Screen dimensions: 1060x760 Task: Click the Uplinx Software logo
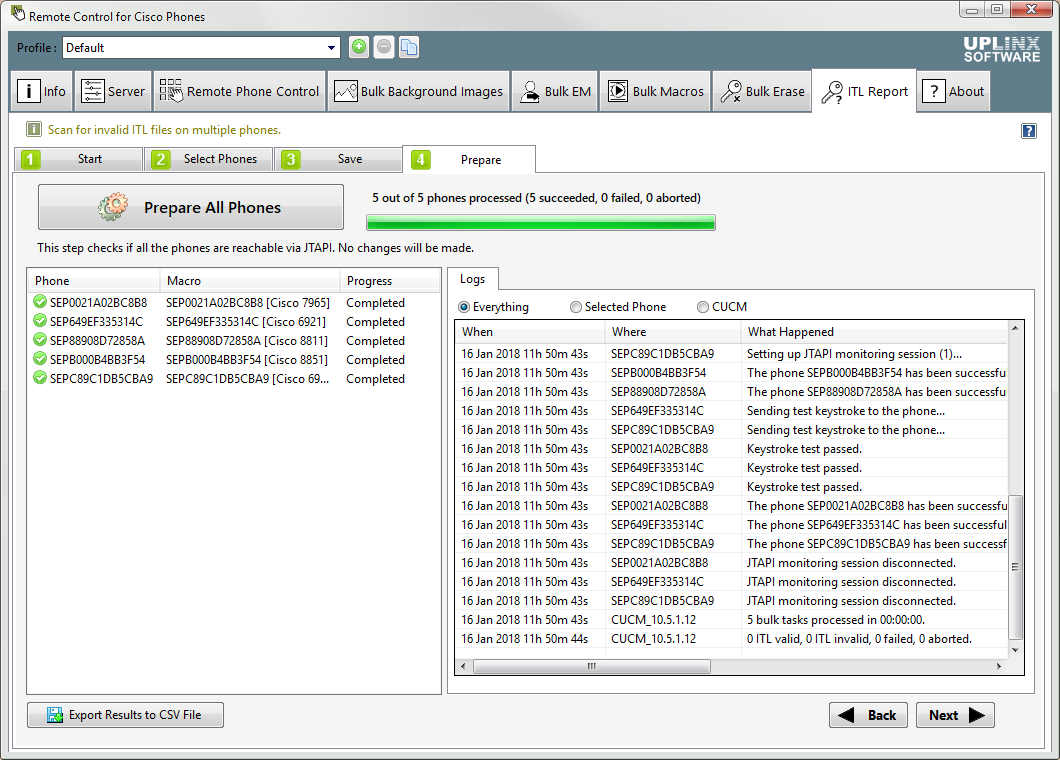1002,49
